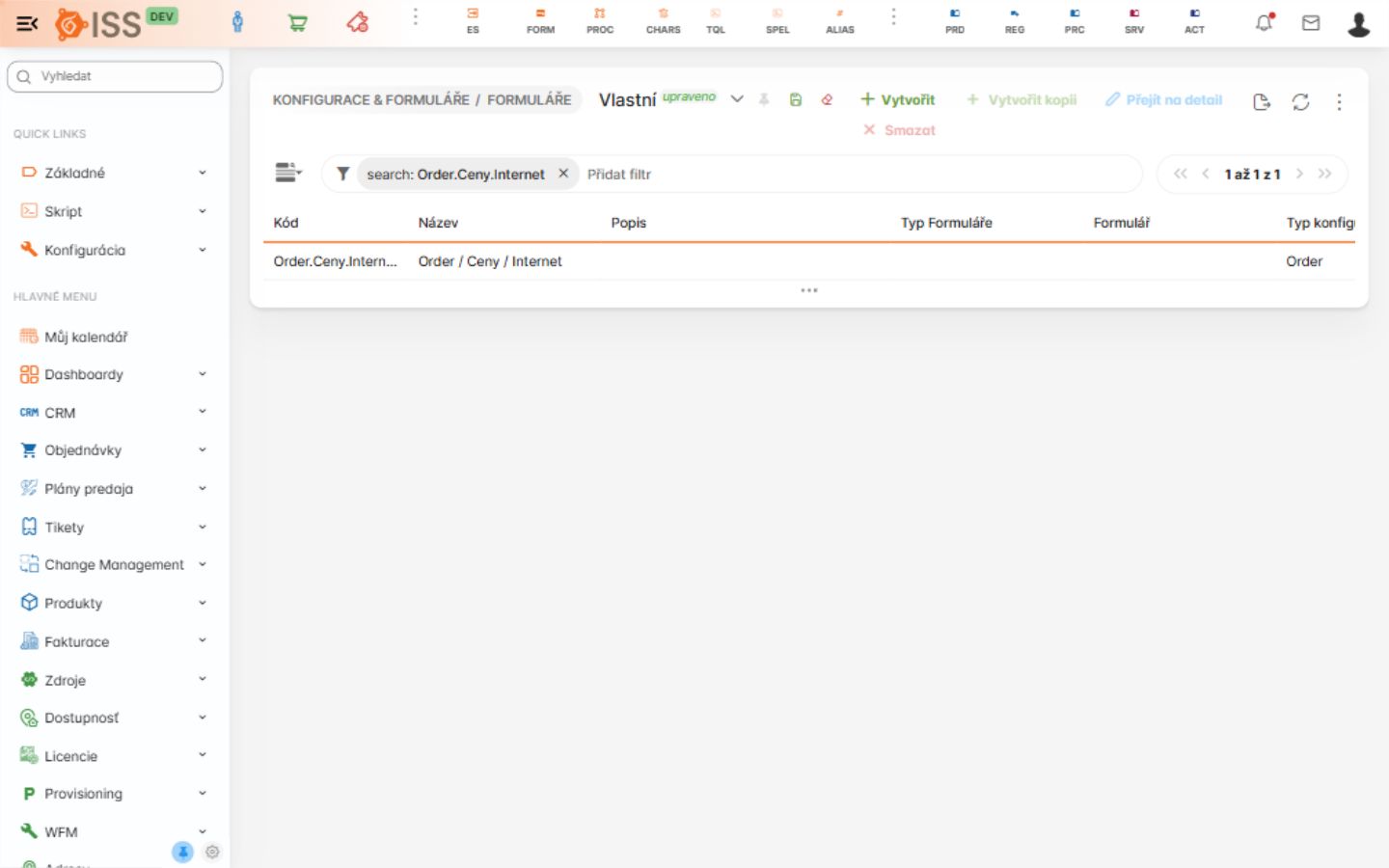Expand Tikety menu
The image size is (1389, 868).
point(114,528)
